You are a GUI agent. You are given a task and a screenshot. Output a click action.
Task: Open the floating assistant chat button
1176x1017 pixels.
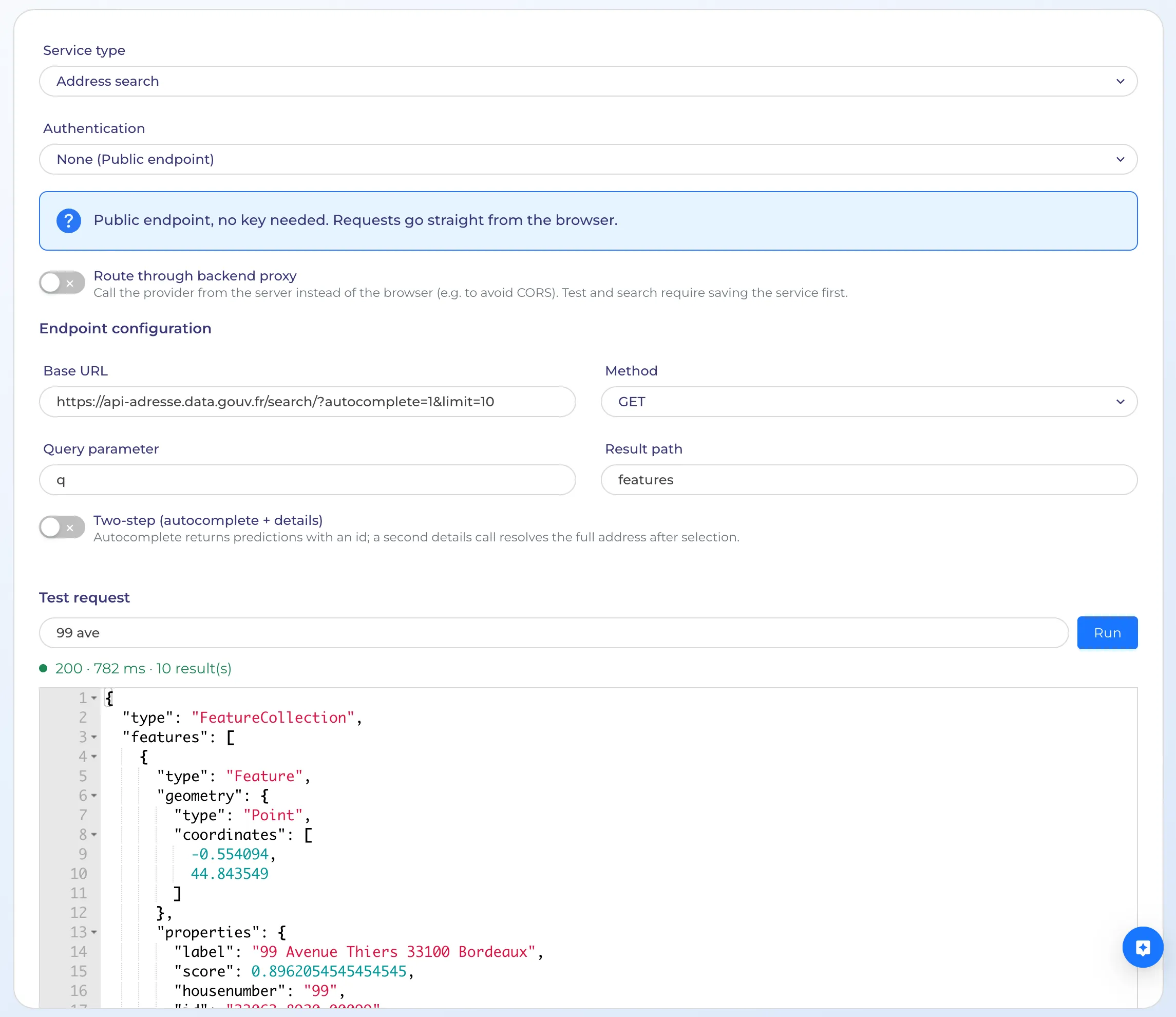(1143, 947)
